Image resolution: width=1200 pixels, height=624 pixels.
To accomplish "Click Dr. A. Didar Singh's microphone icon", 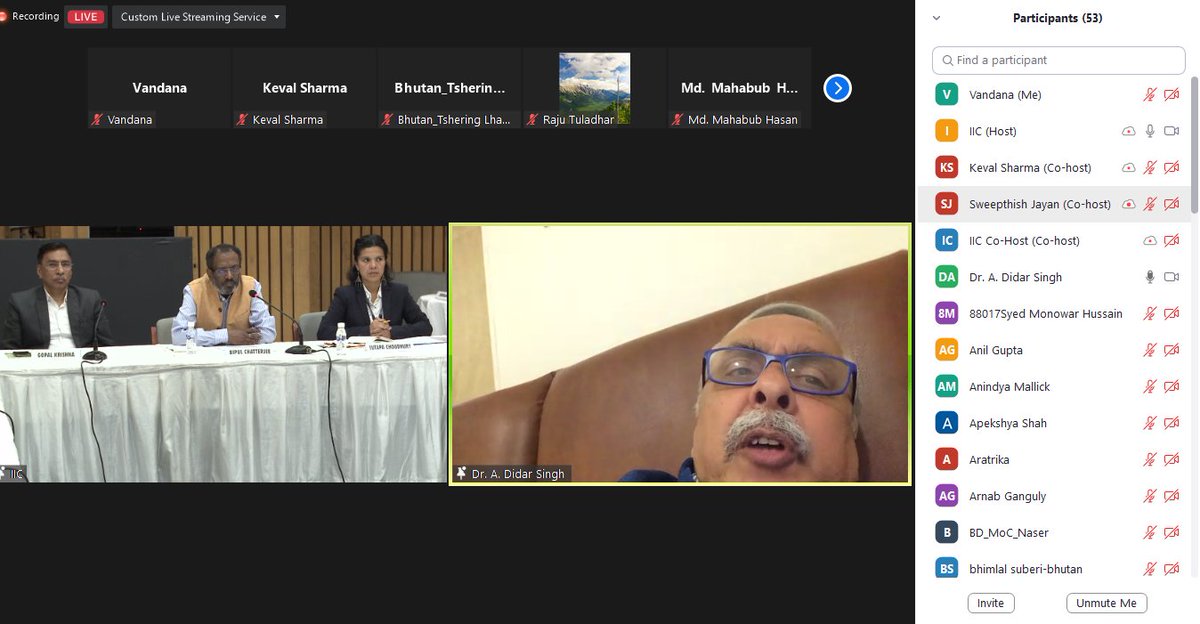I will pos(1150,277).
